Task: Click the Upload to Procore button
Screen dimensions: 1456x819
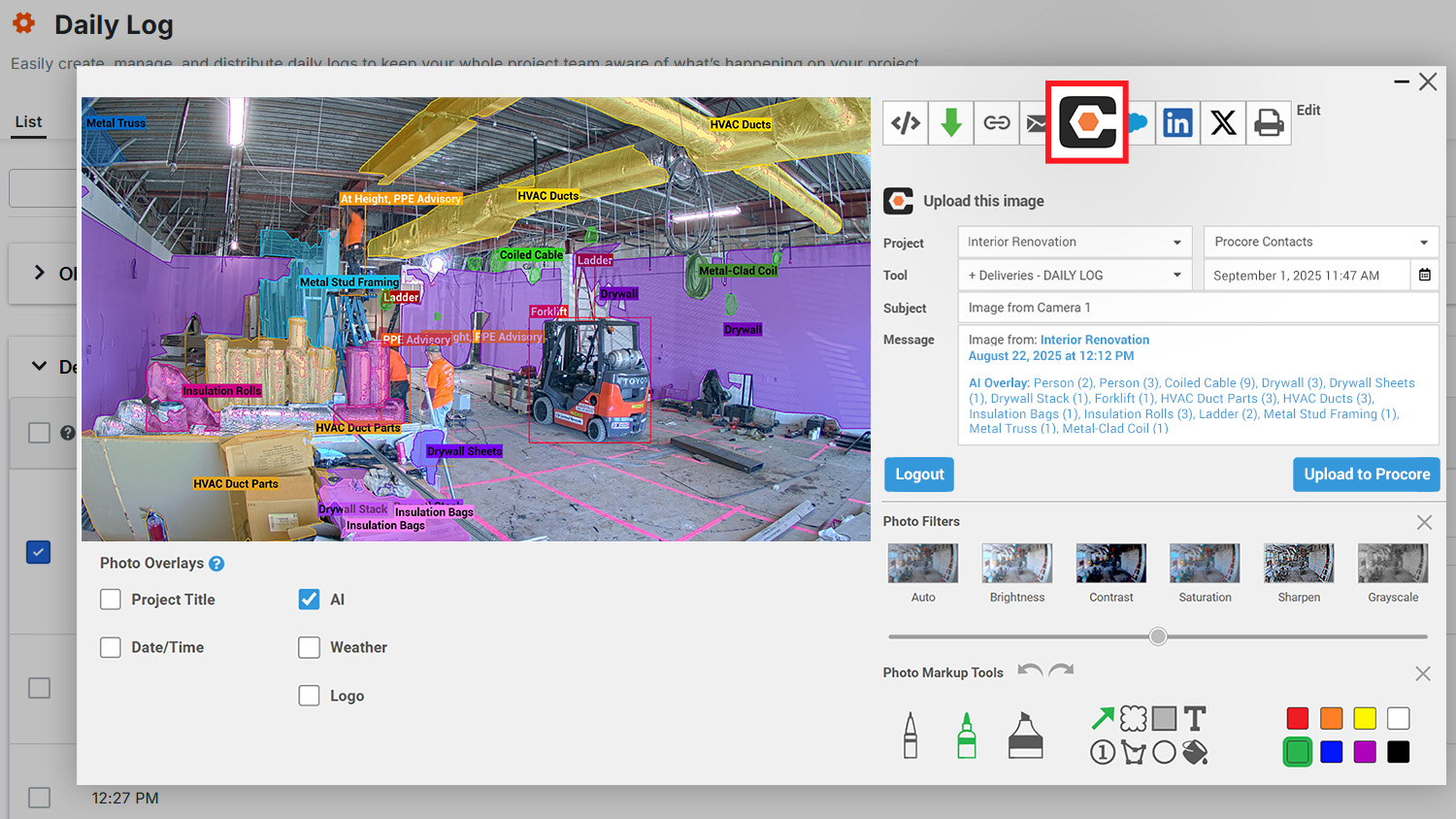Action: click(1366, 475)
